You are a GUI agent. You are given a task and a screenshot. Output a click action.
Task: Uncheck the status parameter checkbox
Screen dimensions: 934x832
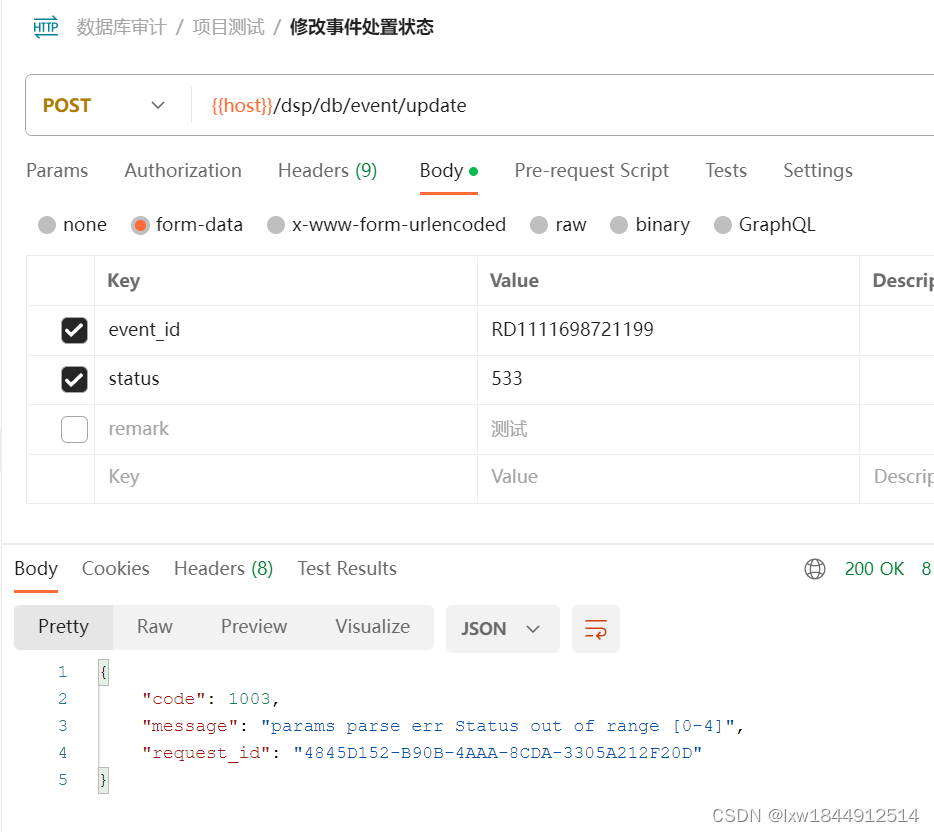74,379
